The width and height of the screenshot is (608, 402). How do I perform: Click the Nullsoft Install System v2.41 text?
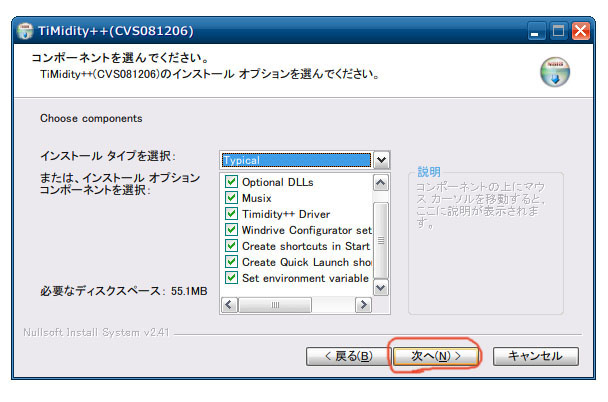96,333
